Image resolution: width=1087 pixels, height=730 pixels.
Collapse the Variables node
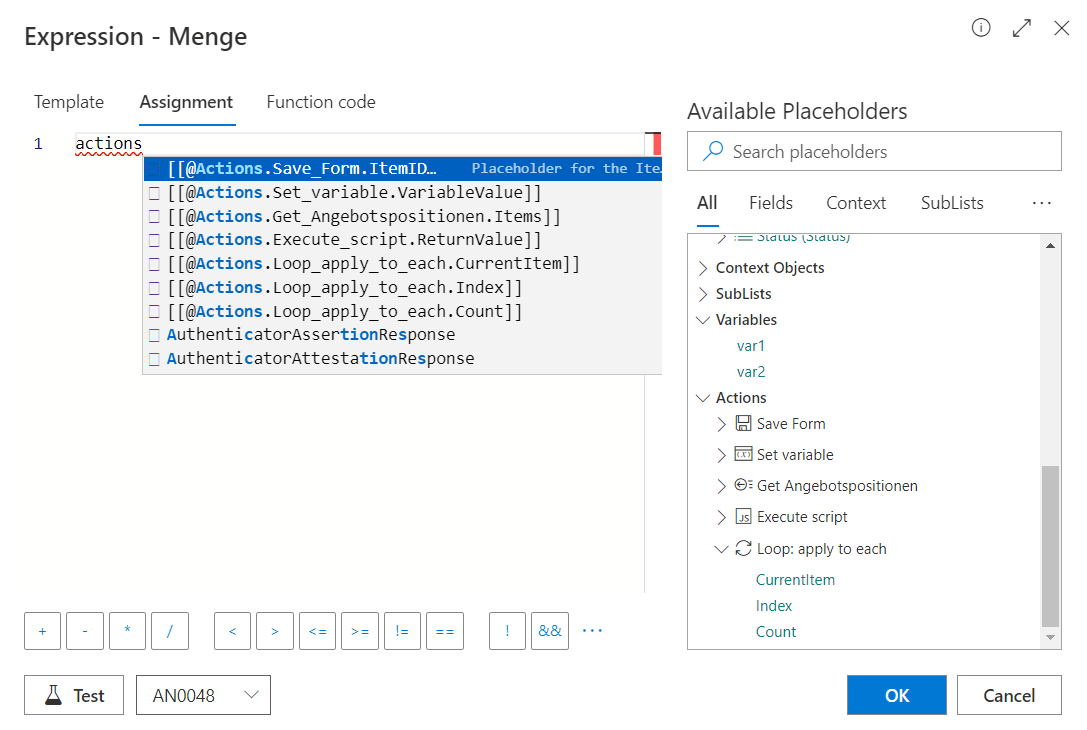703,320
